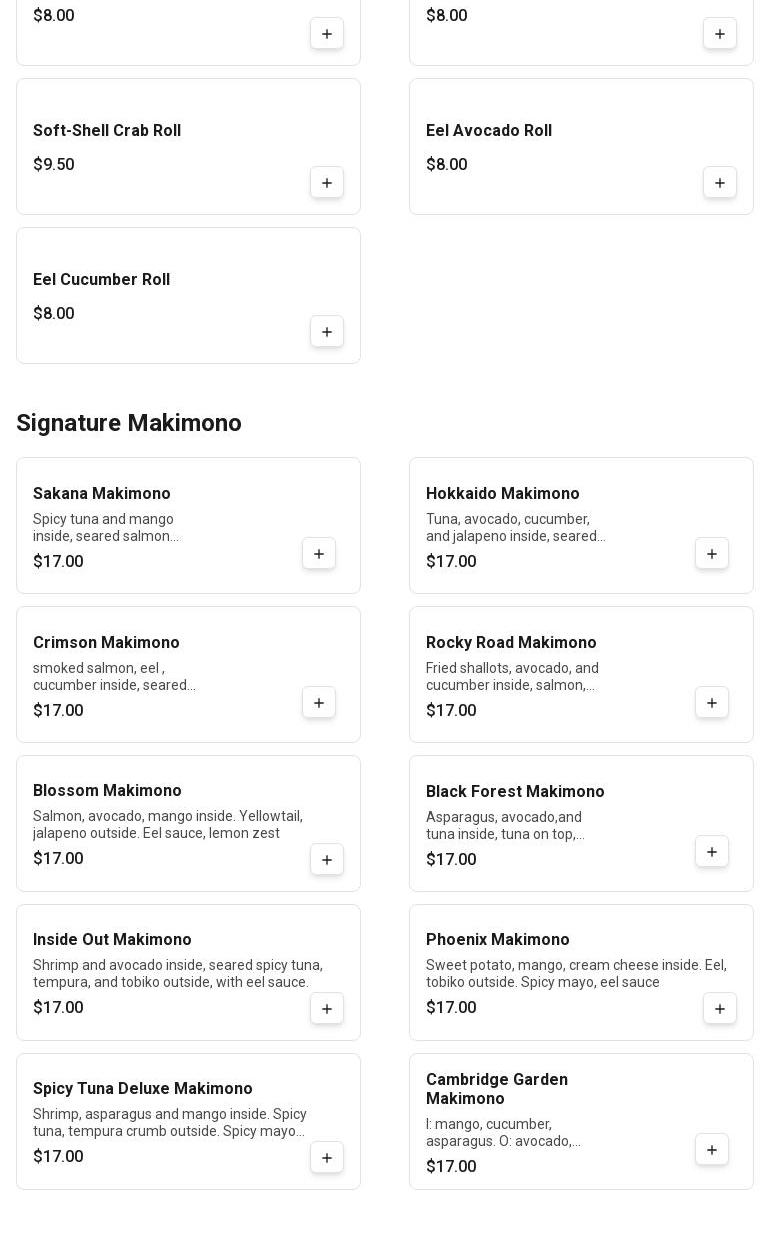
Task: Expand truncated Crimson Makimono description
Action: [114, 677]
